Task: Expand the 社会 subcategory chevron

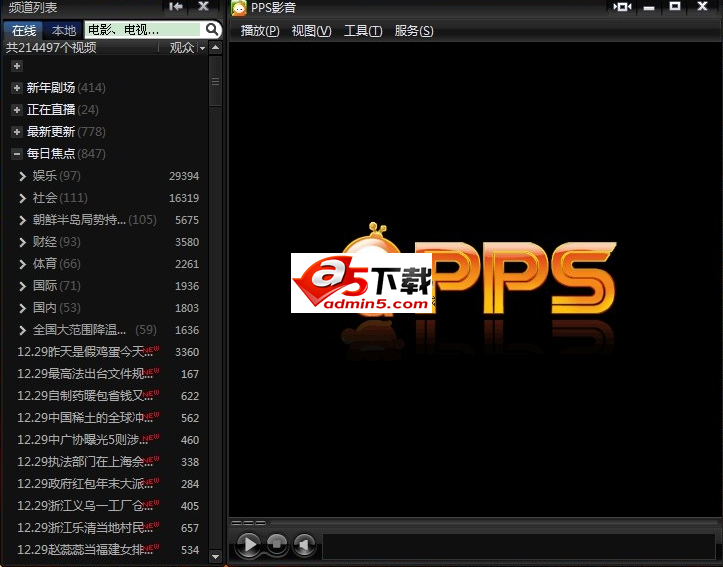Action: coord(23,198)
